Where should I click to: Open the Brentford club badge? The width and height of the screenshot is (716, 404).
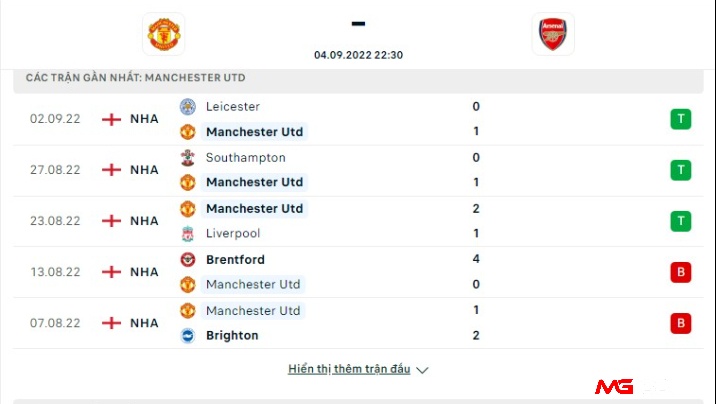[x=188, y=260]
